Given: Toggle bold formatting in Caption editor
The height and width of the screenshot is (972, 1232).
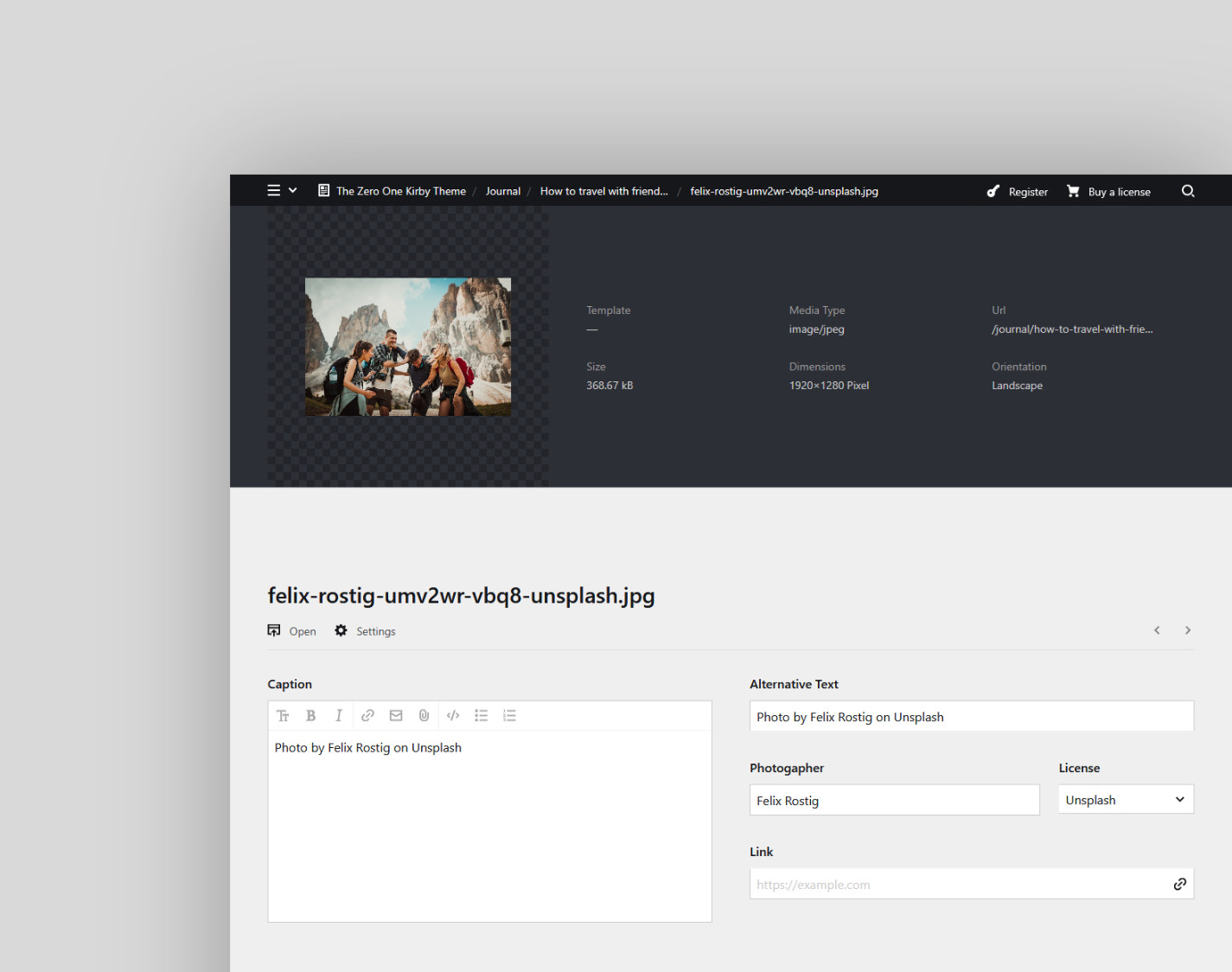Looking at the screenshot, I should [310, 716].
